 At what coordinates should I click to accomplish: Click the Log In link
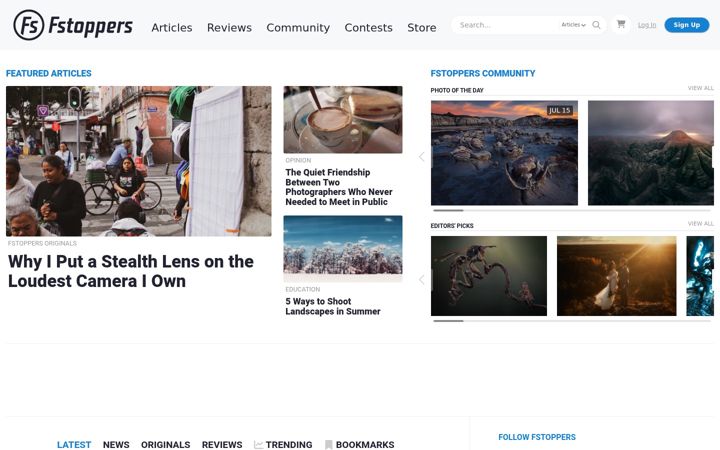[x=647, y=25]
